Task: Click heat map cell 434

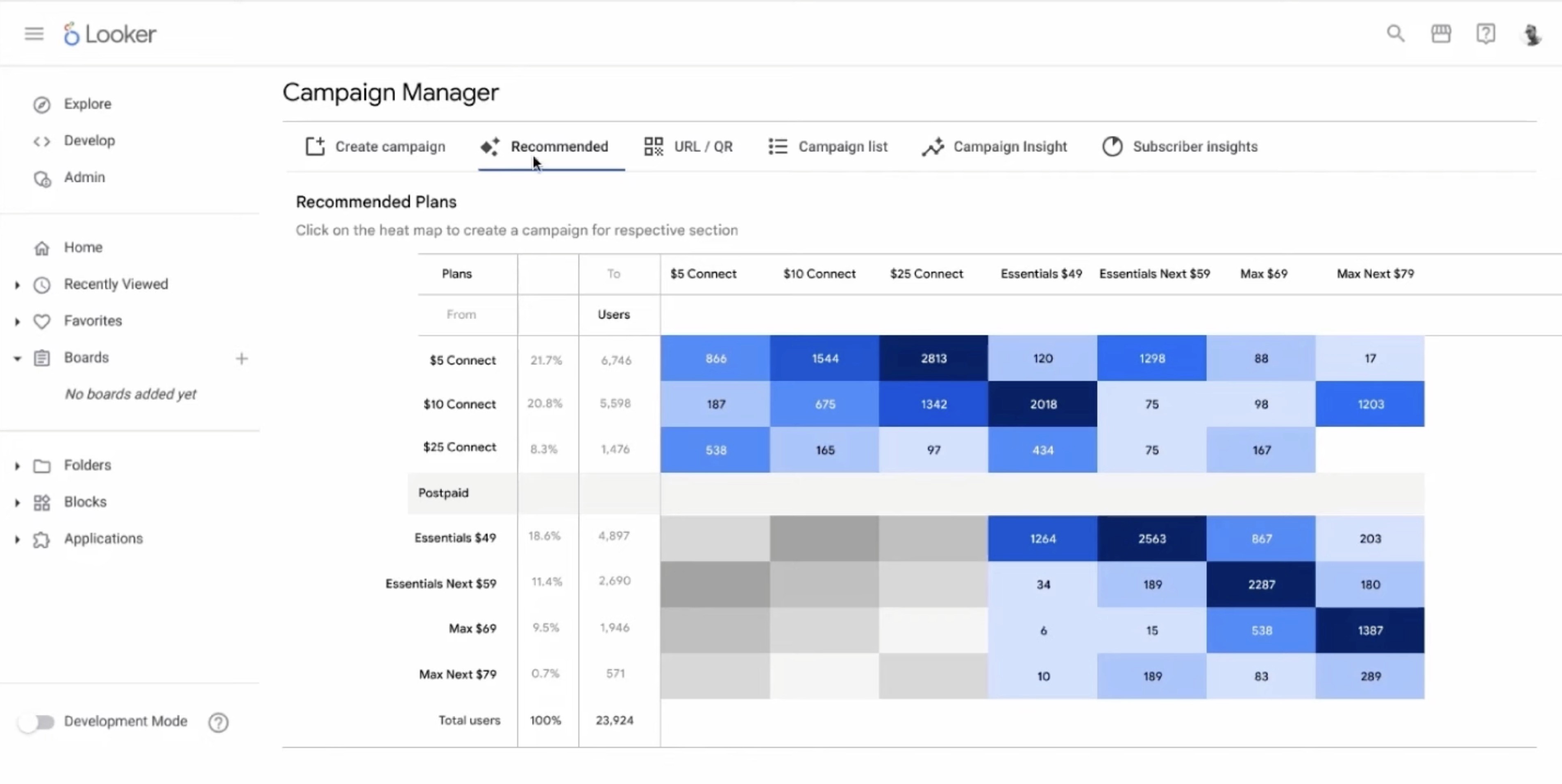Action: 1042,450
